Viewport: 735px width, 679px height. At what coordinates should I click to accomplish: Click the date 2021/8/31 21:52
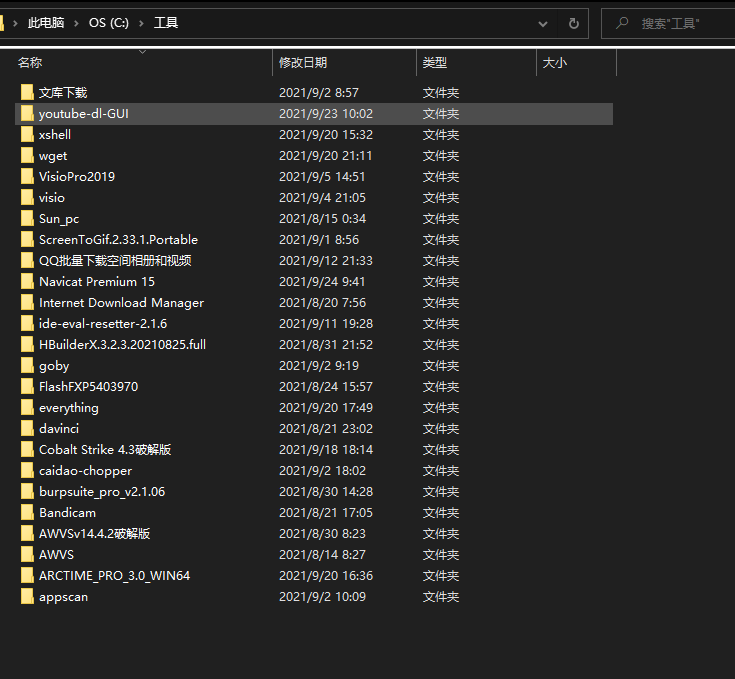point(326,345)
